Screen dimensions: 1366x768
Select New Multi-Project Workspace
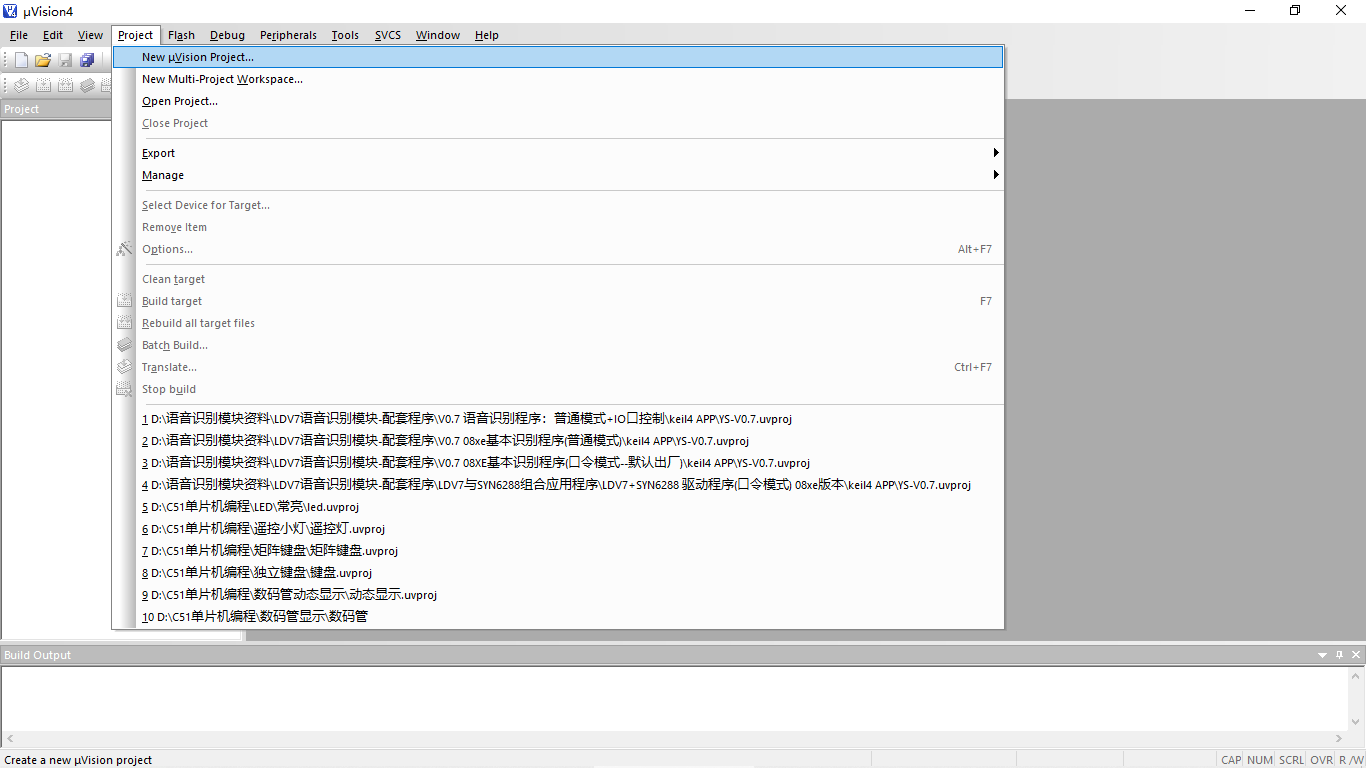pos(558,79)
